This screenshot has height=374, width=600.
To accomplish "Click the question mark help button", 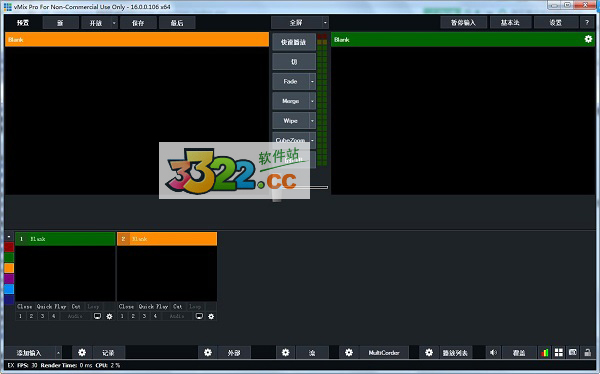I will click(x=587, y=23).
